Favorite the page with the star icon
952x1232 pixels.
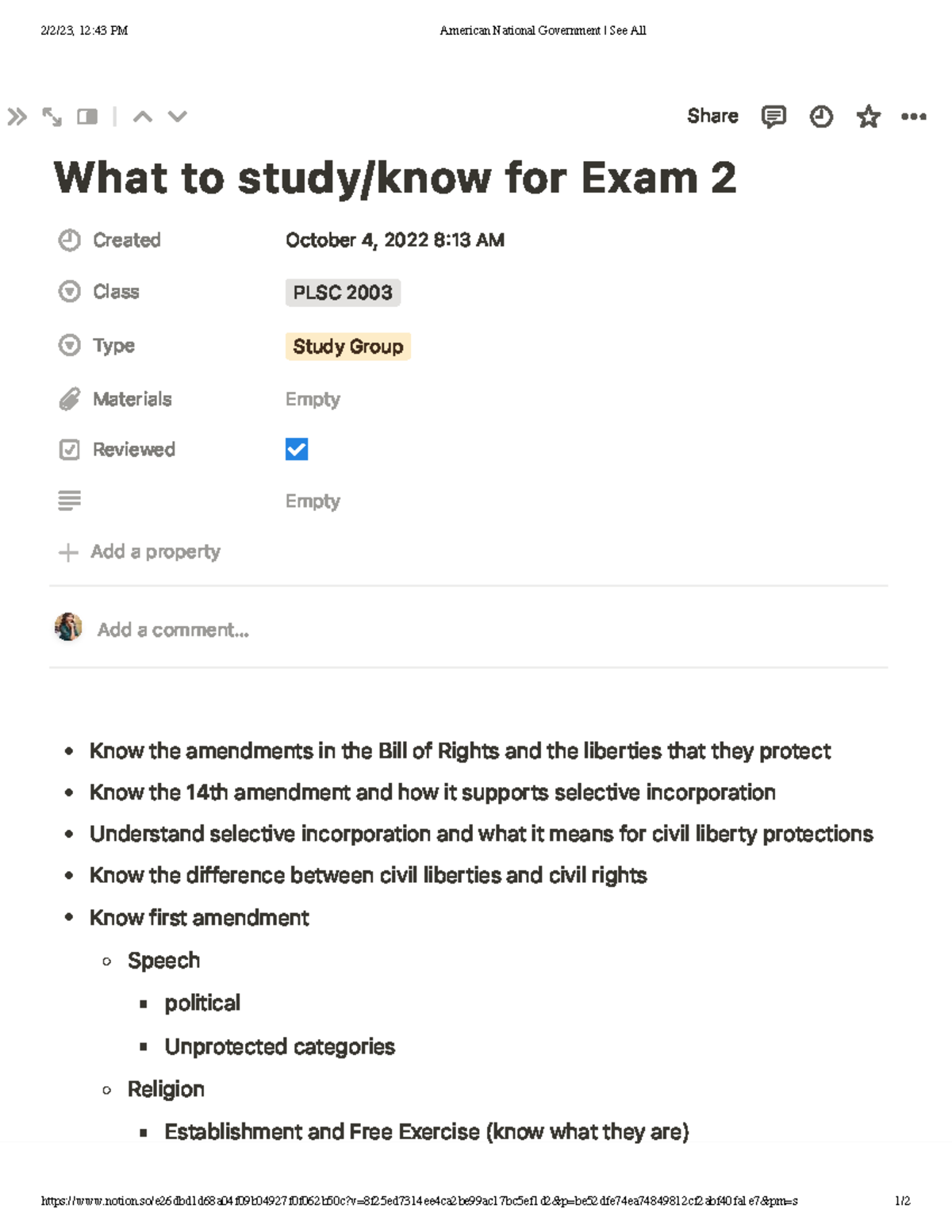(868, 116)
